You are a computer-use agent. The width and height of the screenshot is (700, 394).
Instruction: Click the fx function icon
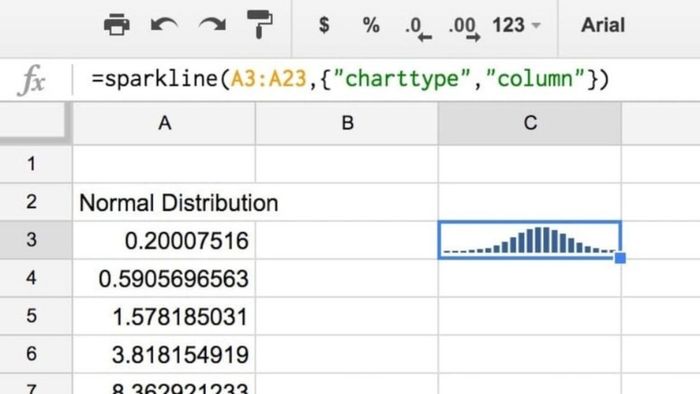[32, 80]
